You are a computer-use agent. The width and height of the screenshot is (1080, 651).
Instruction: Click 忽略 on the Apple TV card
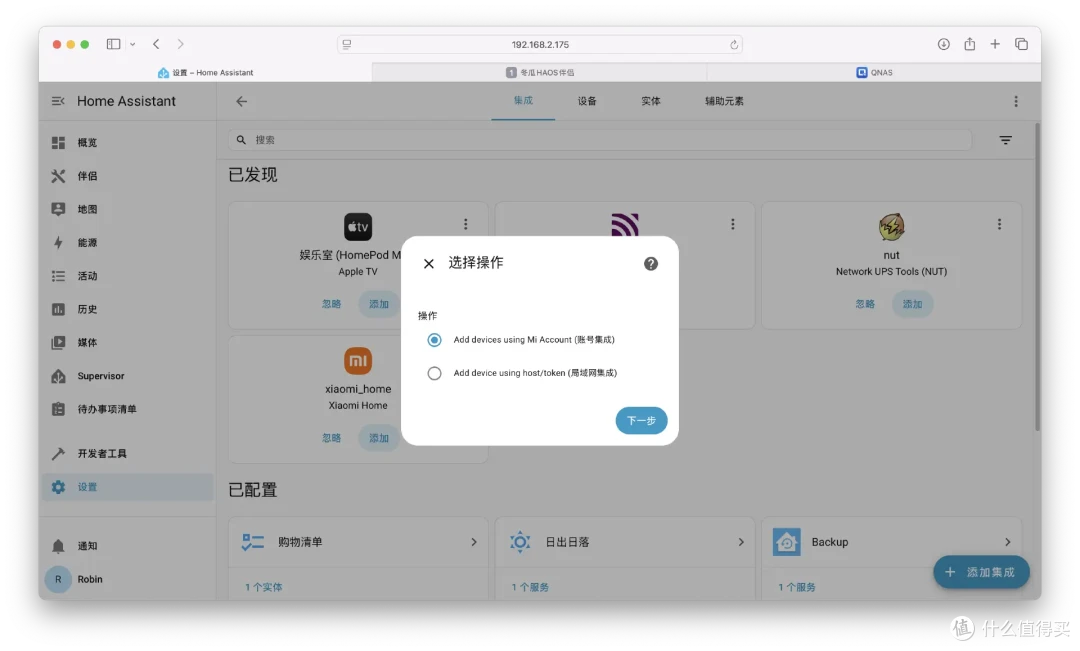pyautogui.click(x=331, y=304)
